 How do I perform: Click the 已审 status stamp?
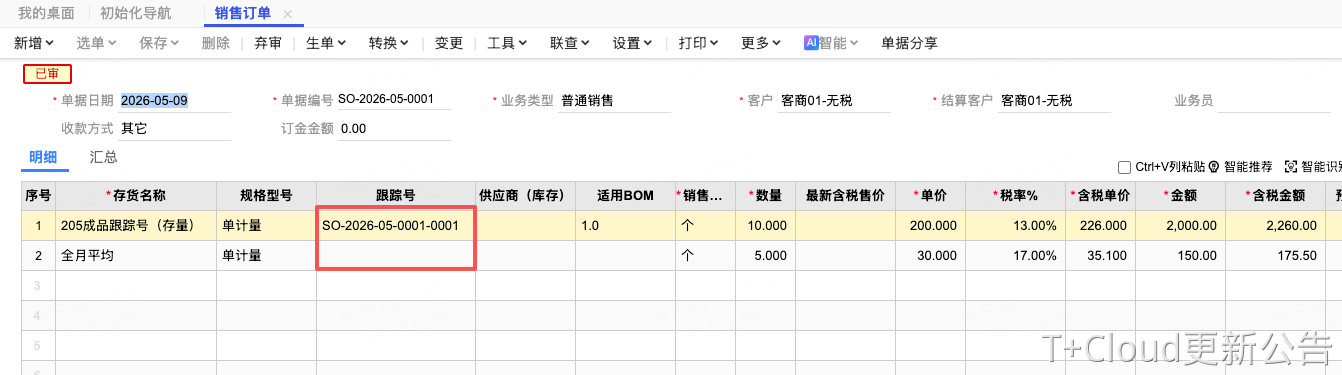[47, 73]
